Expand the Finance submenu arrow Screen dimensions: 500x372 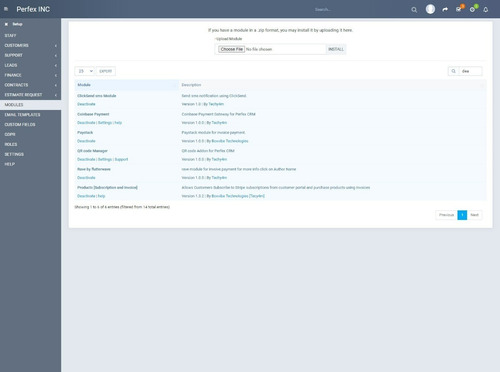tap(56, 75)
